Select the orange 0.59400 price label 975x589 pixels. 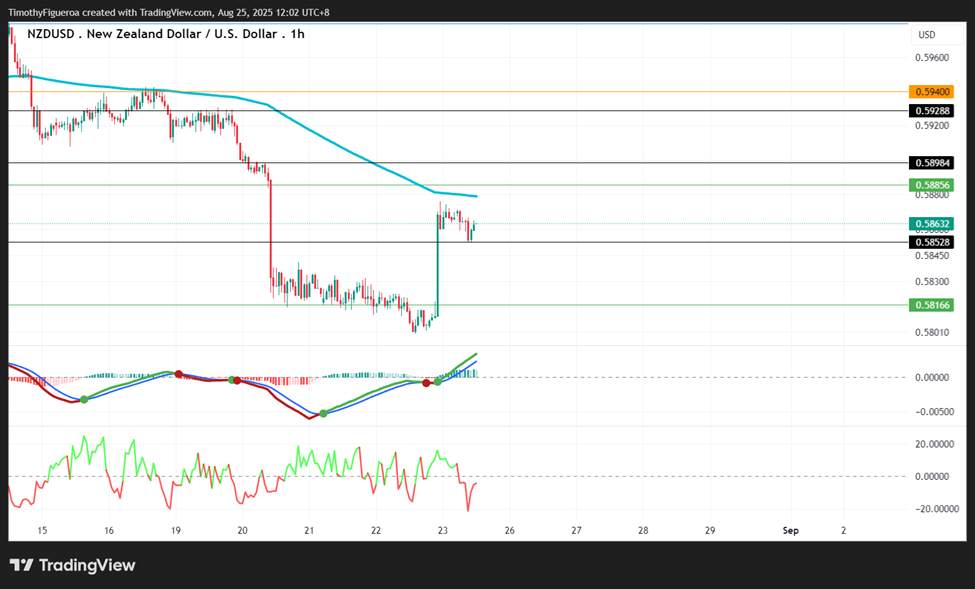pos(931,92)
